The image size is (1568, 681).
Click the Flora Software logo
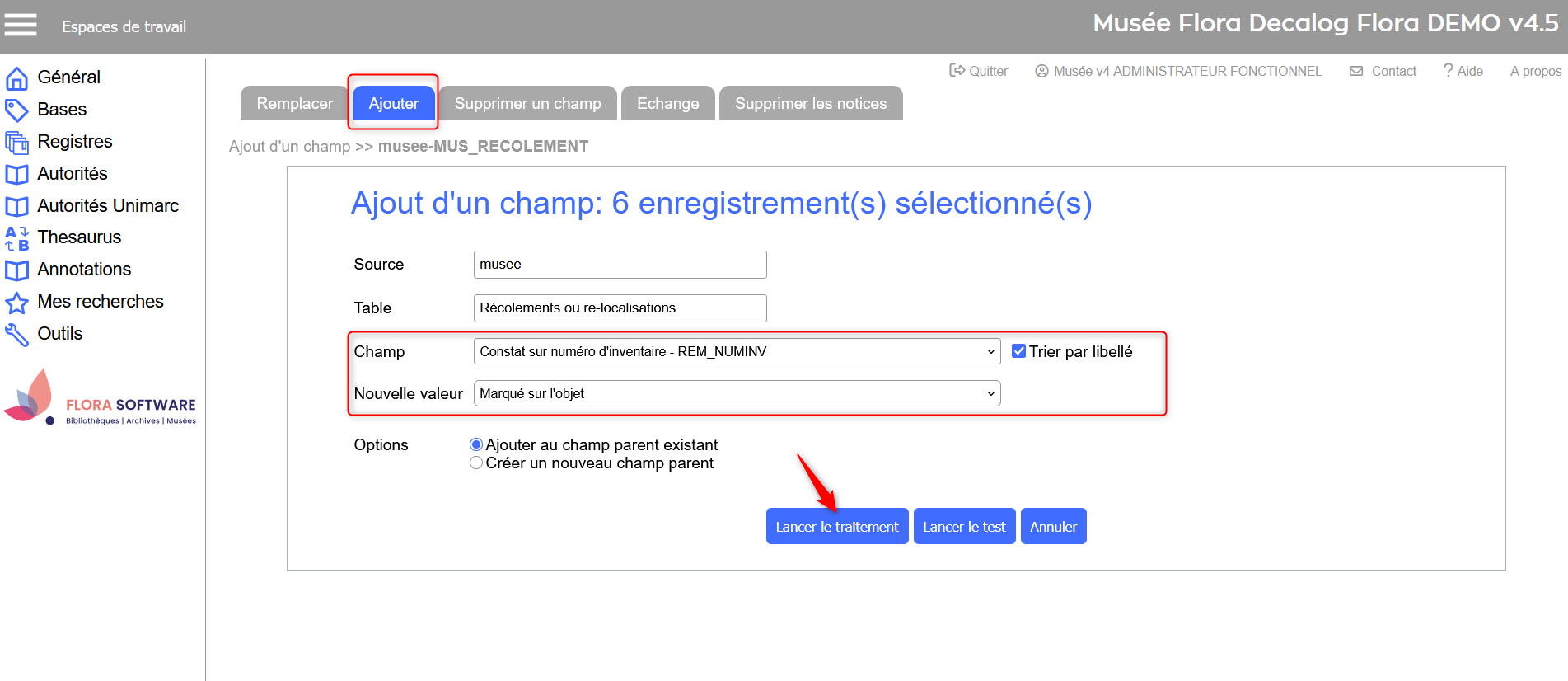101,398
